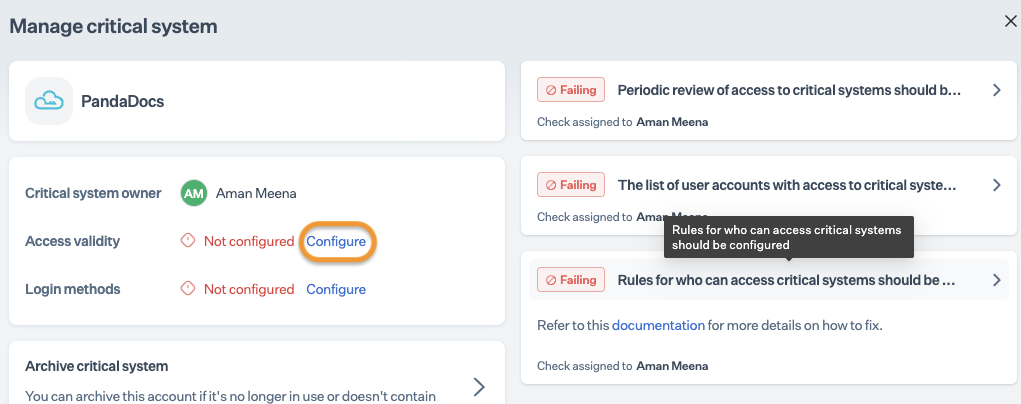Click the AM owner avatar icon
The height and width of the screenshot is (404, 1021).
pyautogui.click(x=194, y=193)
